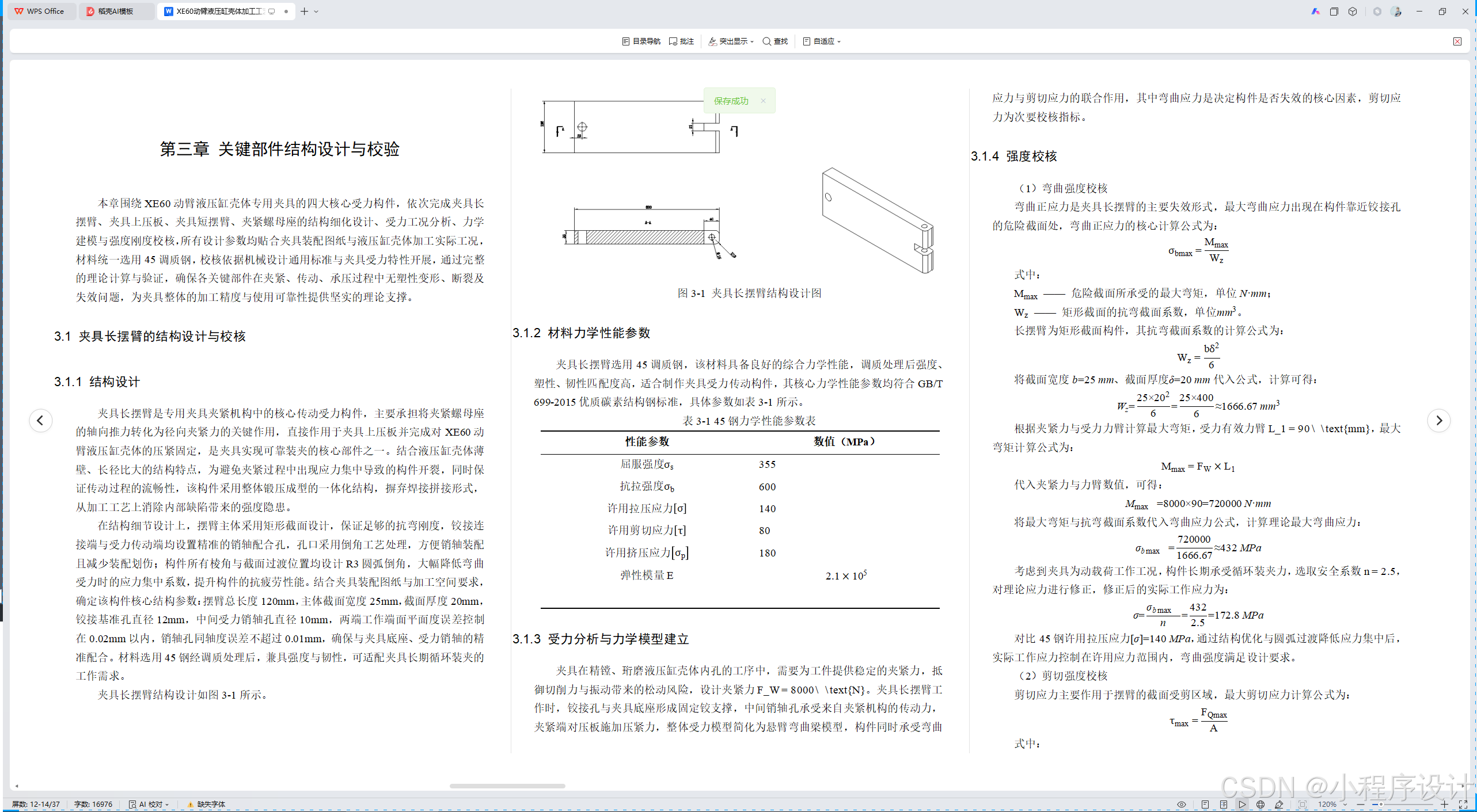Click the 3D isometric swing arm drawing
This screenshot has height=812, width=1477.
click(878, 220)
